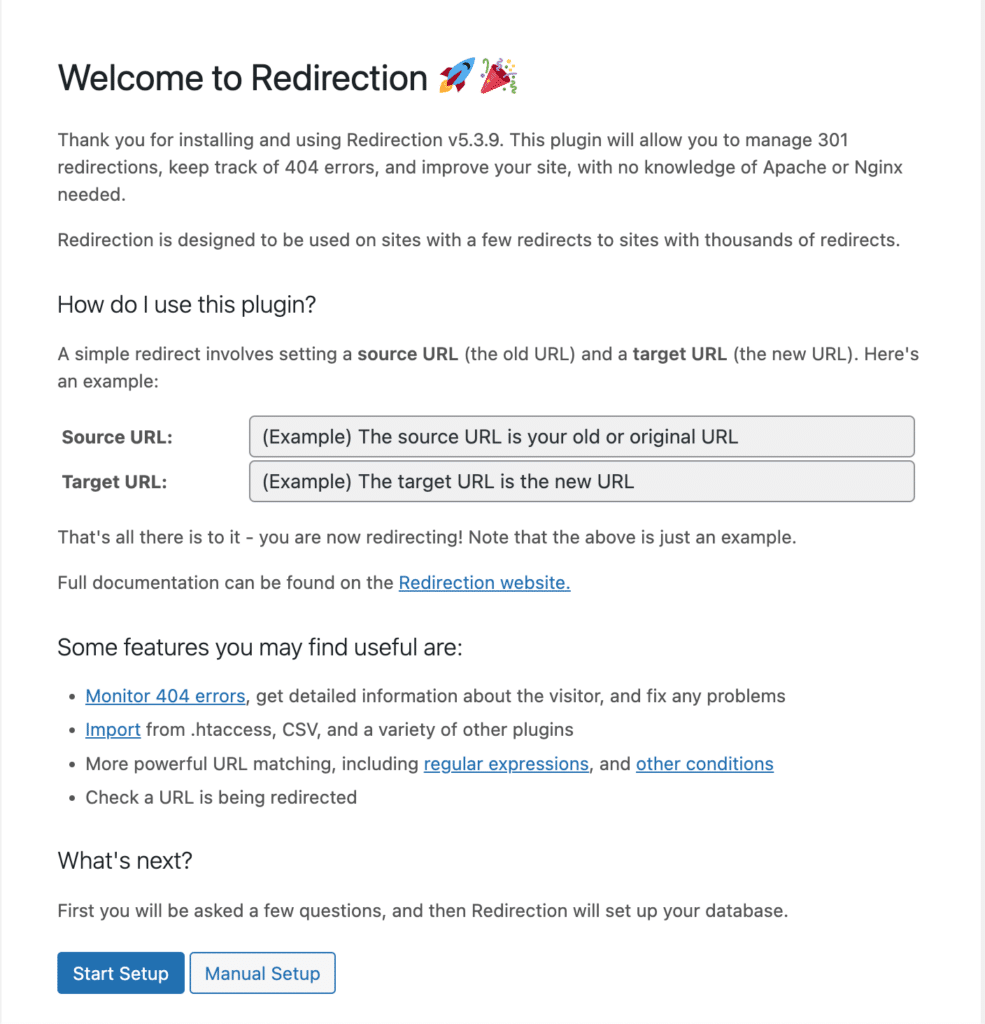Click bold 'source URL' text in paragraph
Viewport: 985px width, 1024px height.
coord(408,356)
